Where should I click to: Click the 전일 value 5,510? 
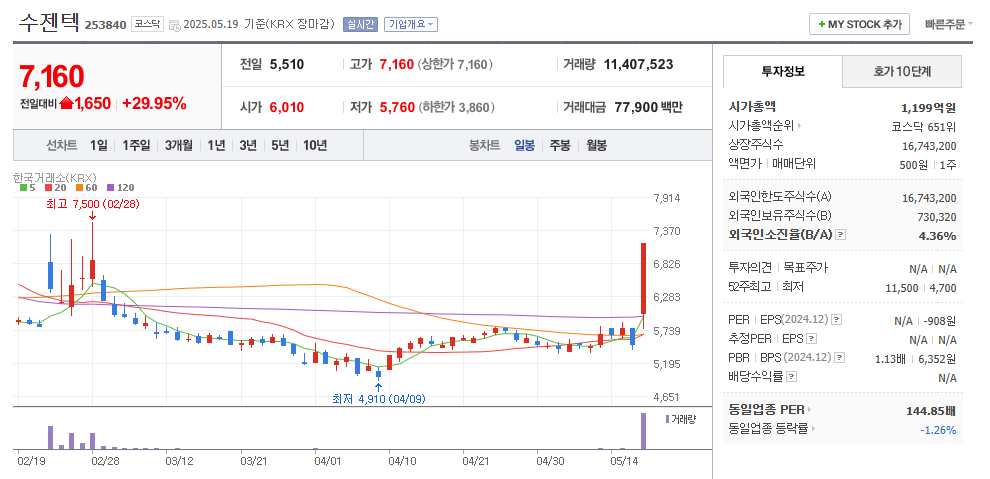point(287,64)
